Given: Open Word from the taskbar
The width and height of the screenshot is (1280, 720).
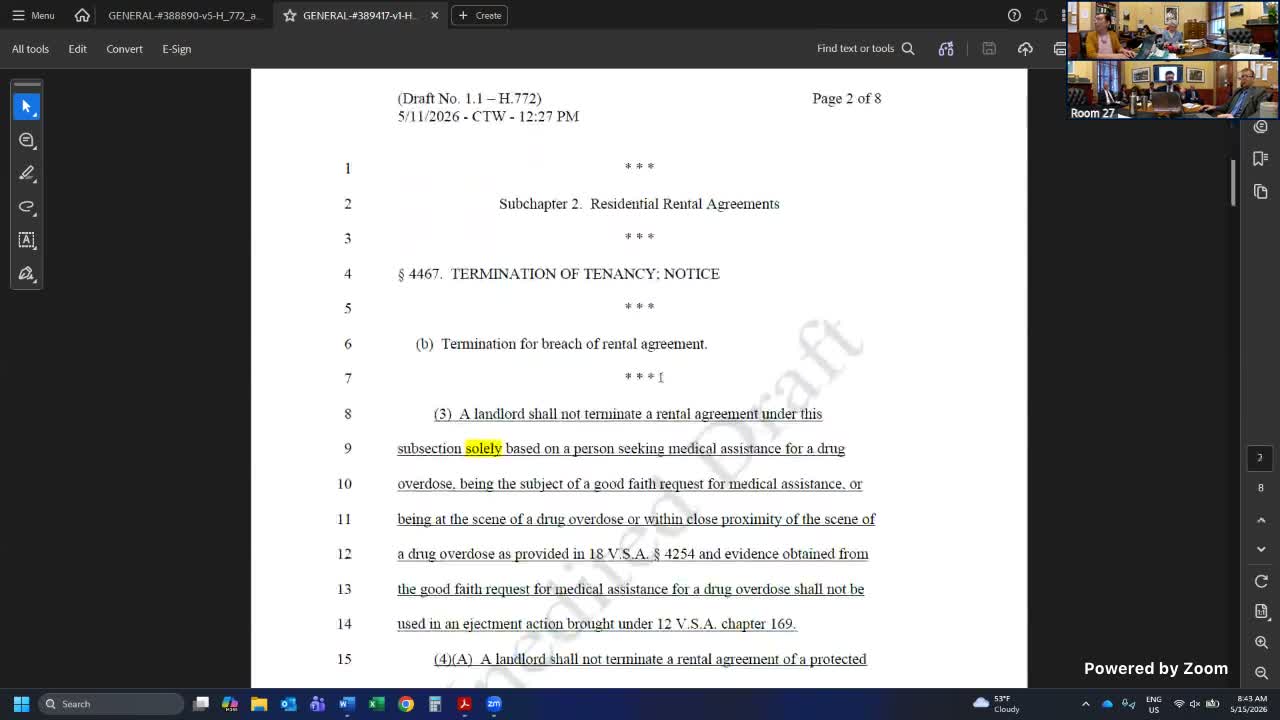Looking at the screenshot, I should (x=347, y=704).
